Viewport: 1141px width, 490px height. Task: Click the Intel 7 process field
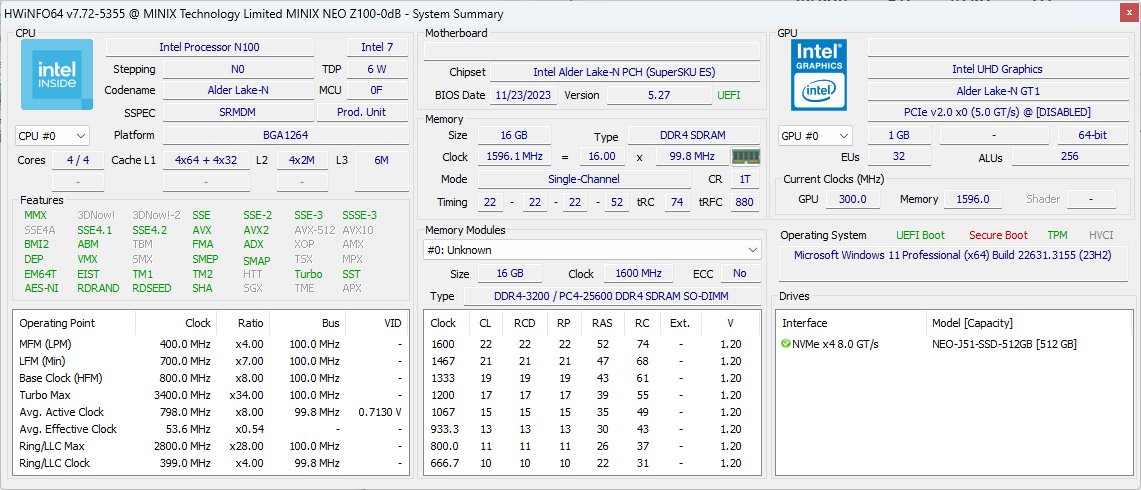377,47
